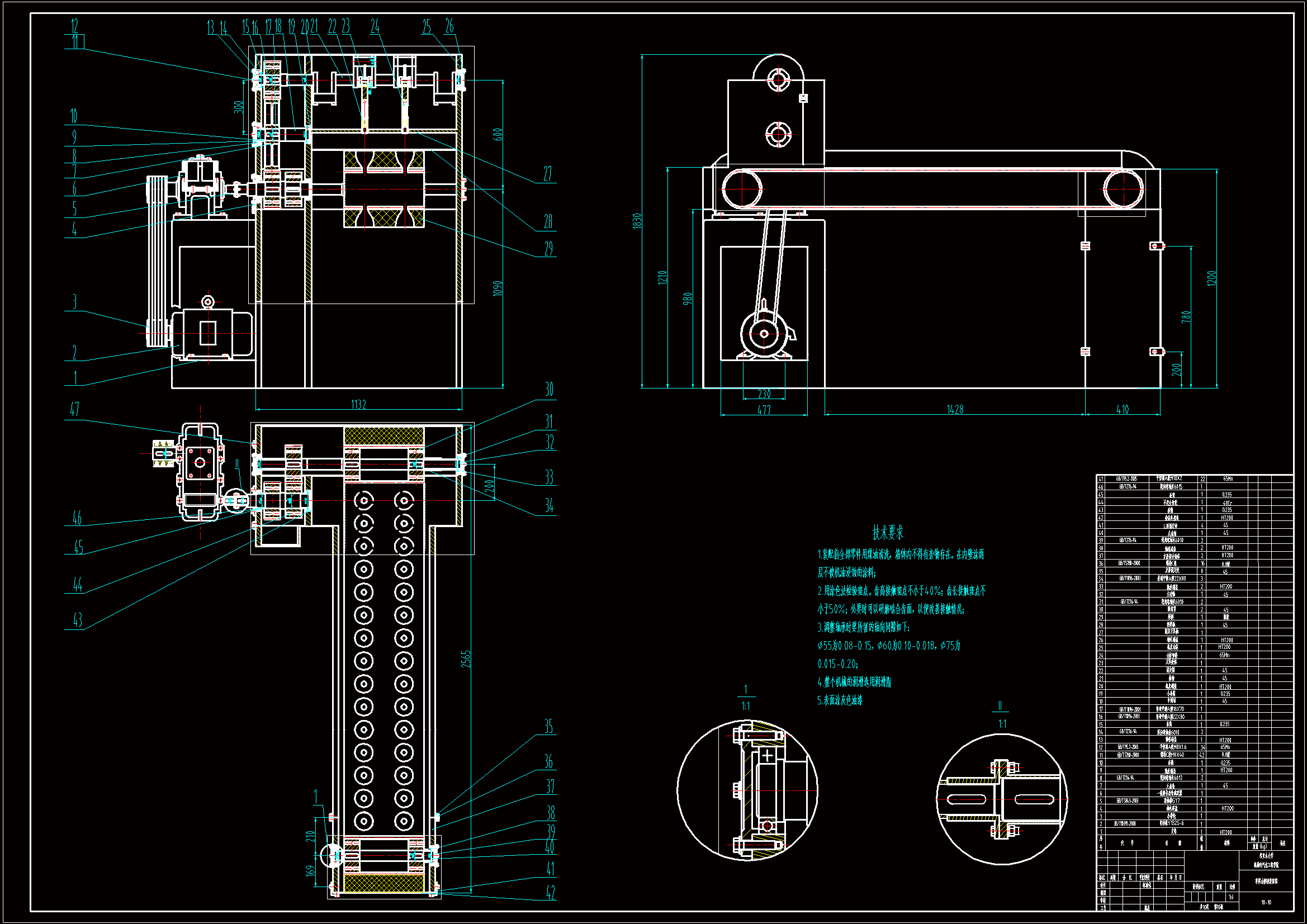
Task: Select the fifth technical requirement note line
Action: pos(840,700)
